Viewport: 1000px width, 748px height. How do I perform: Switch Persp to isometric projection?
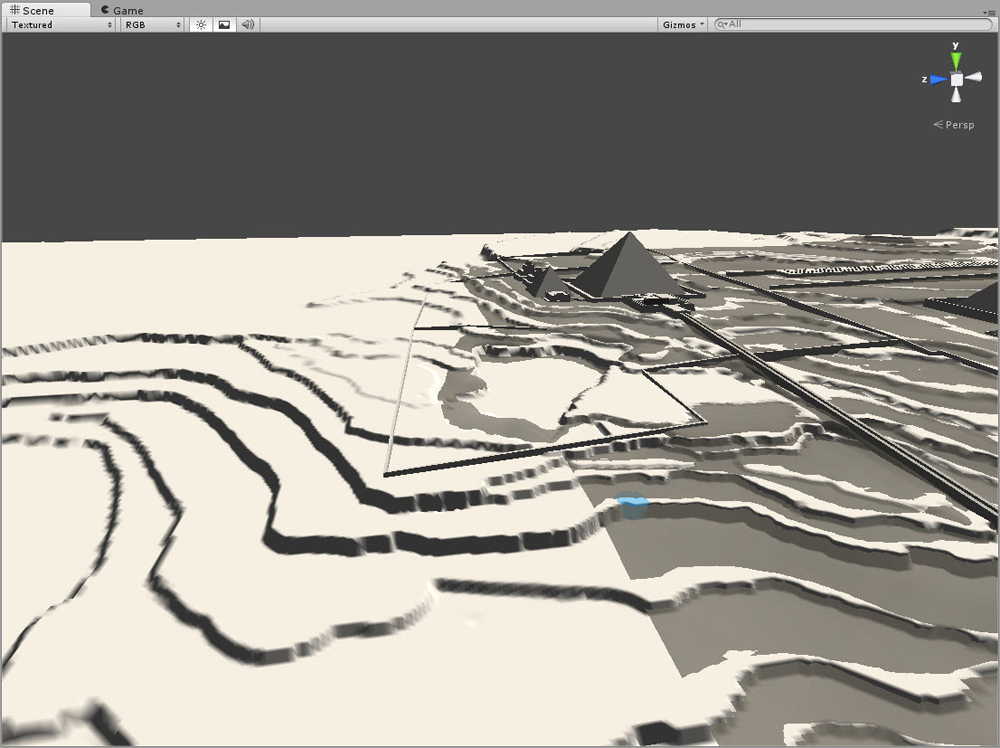pyautogui.click(x=955, y=124)
